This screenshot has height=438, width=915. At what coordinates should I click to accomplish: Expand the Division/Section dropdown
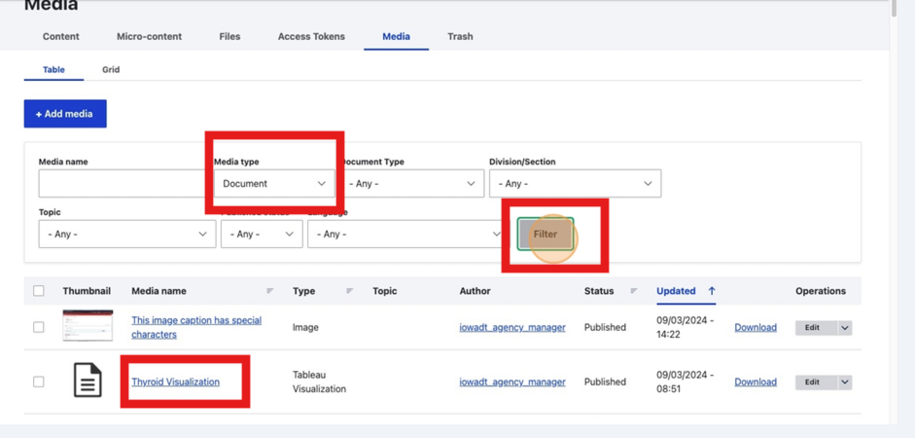coord(574,184)
